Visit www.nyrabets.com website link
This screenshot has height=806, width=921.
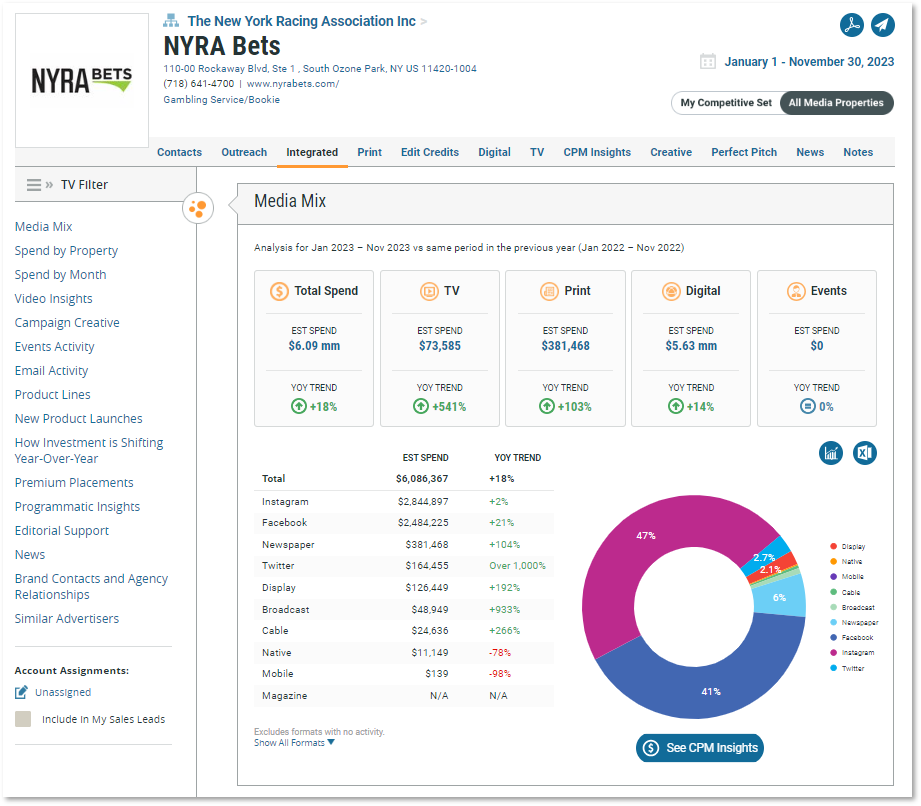[293, 84]
